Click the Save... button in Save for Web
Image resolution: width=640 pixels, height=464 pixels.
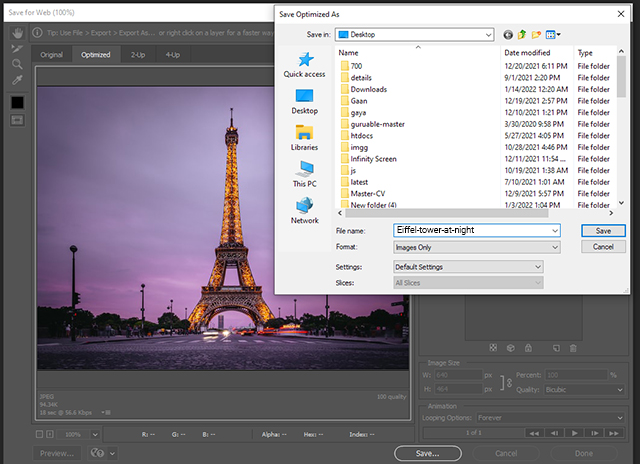(428, 453)
